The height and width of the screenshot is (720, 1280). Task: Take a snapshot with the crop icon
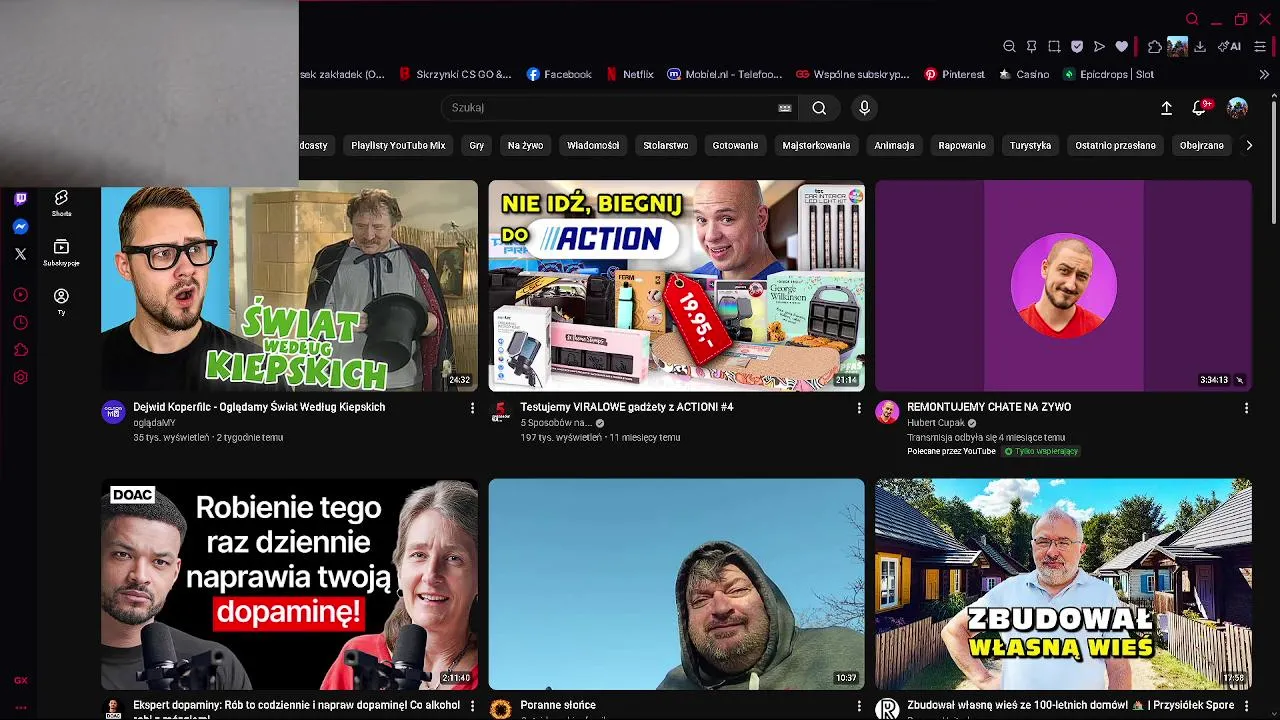(x=1054, y=46)
